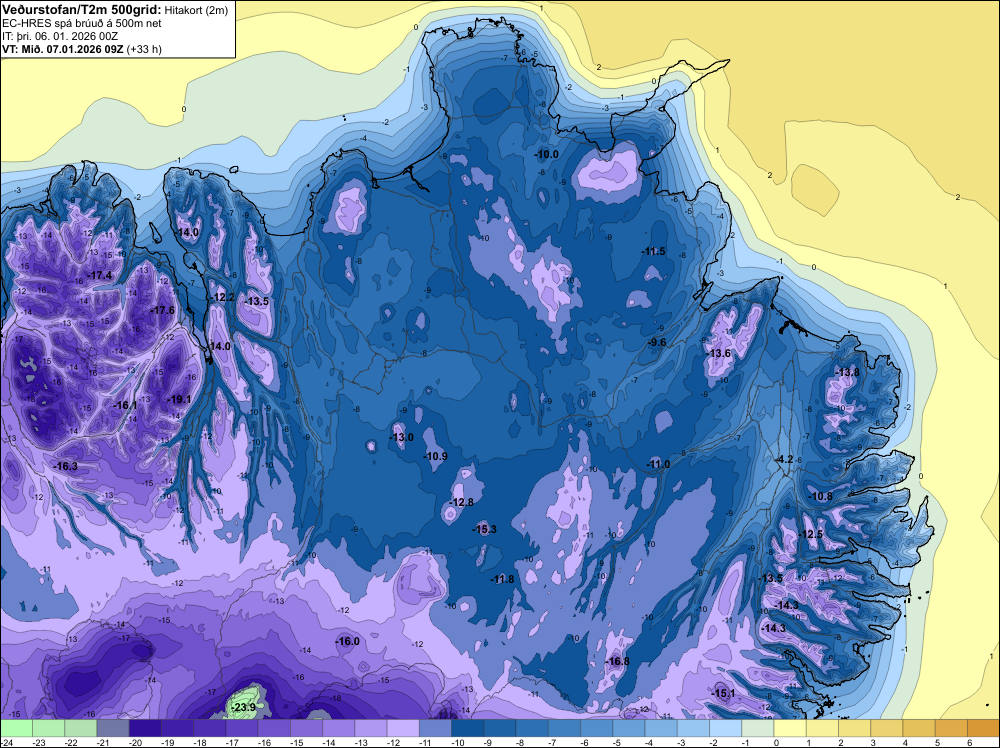Click the slate legend swatch between -21 and -20
Screen dimensions: 1000x748
coord(113,728)
